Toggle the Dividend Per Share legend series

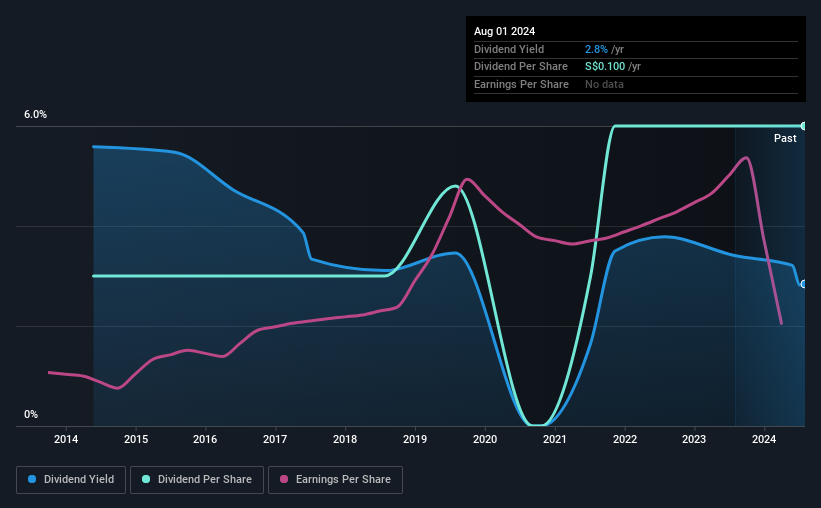pyautogui.click(x=197, y=480)
